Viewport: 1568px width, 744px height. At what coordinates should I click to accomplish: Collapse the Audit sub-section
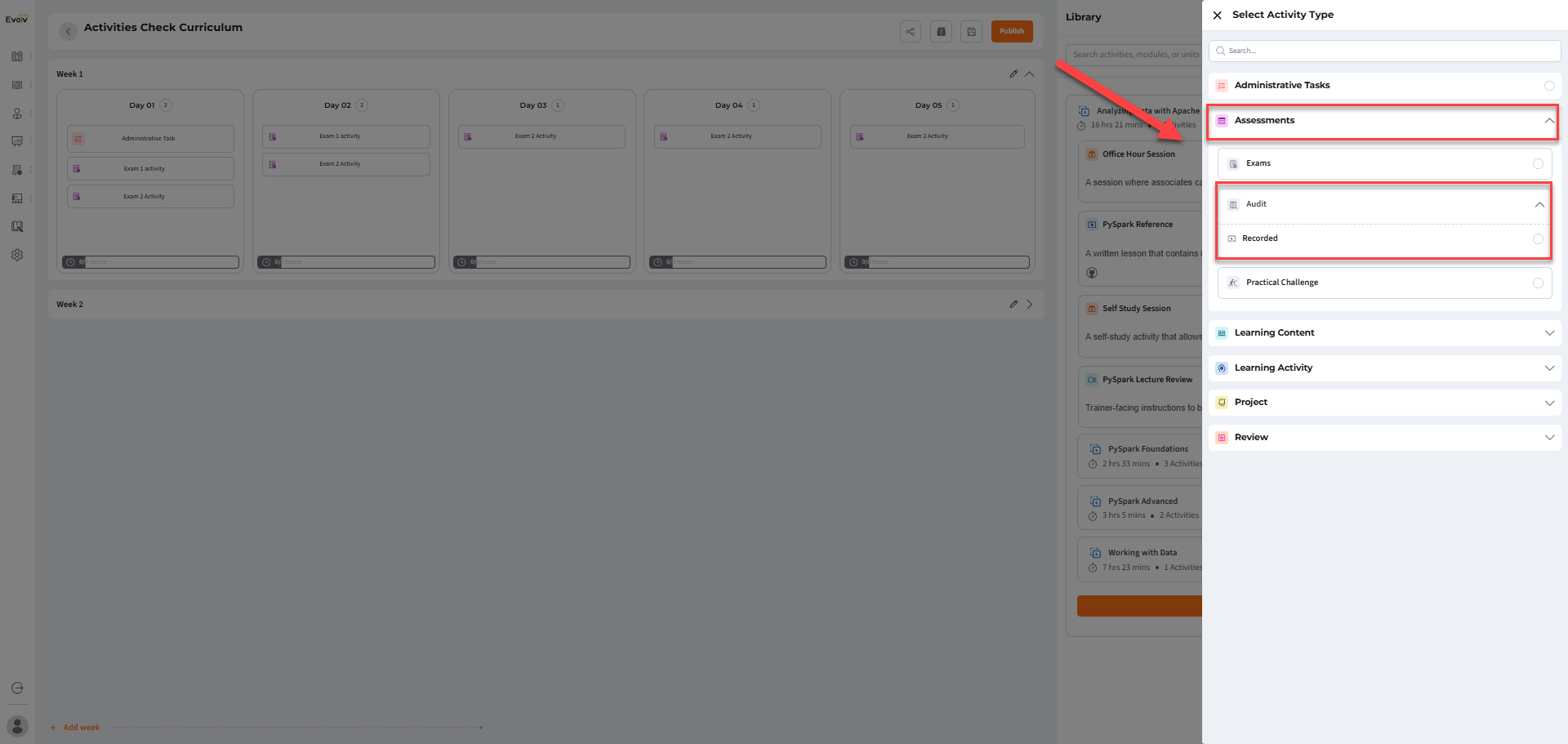[1539, 205]
